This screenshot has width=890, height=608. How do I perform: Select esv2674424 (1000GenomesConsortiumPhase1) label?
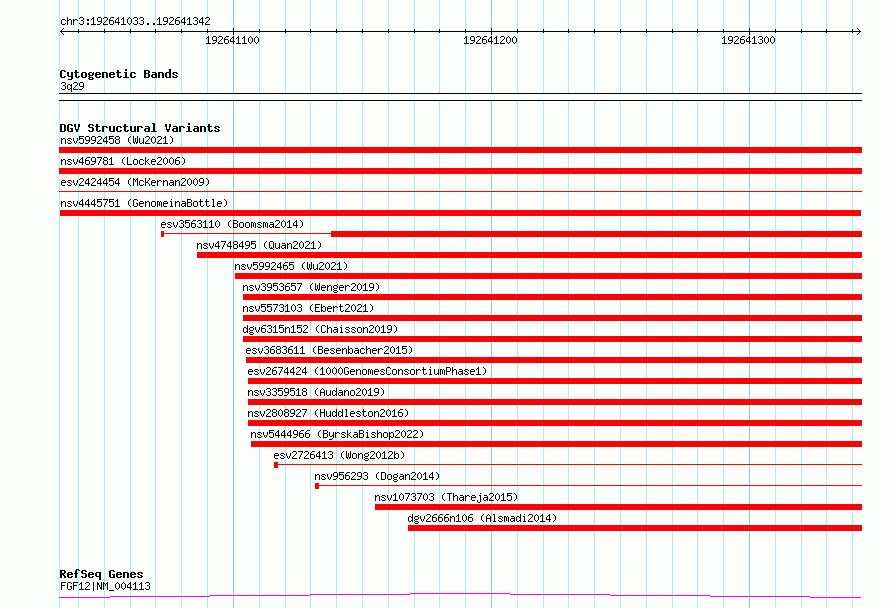(367, 371)
